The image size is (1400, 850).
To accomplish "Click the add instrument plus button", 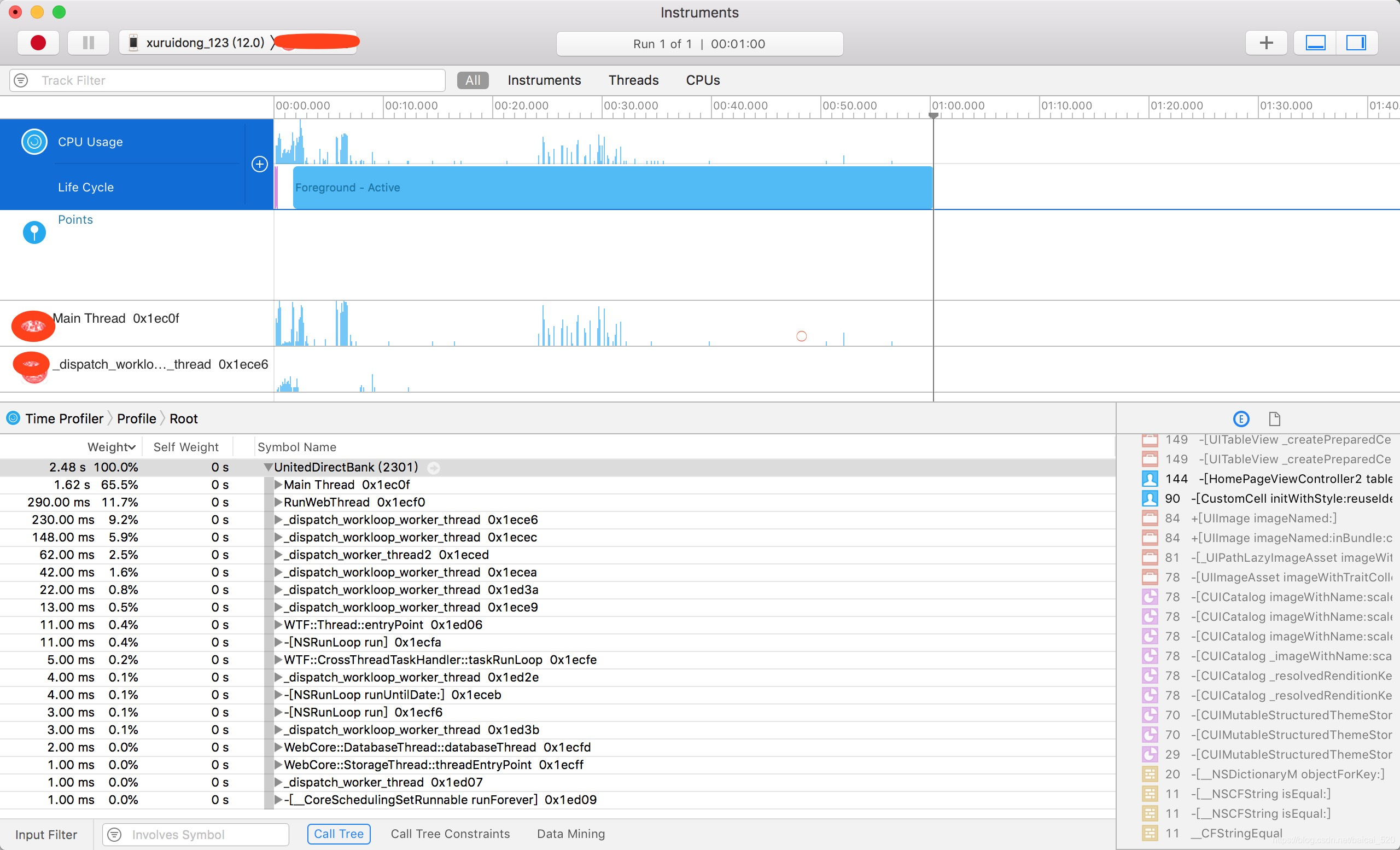I will [x=1266, y=43].
